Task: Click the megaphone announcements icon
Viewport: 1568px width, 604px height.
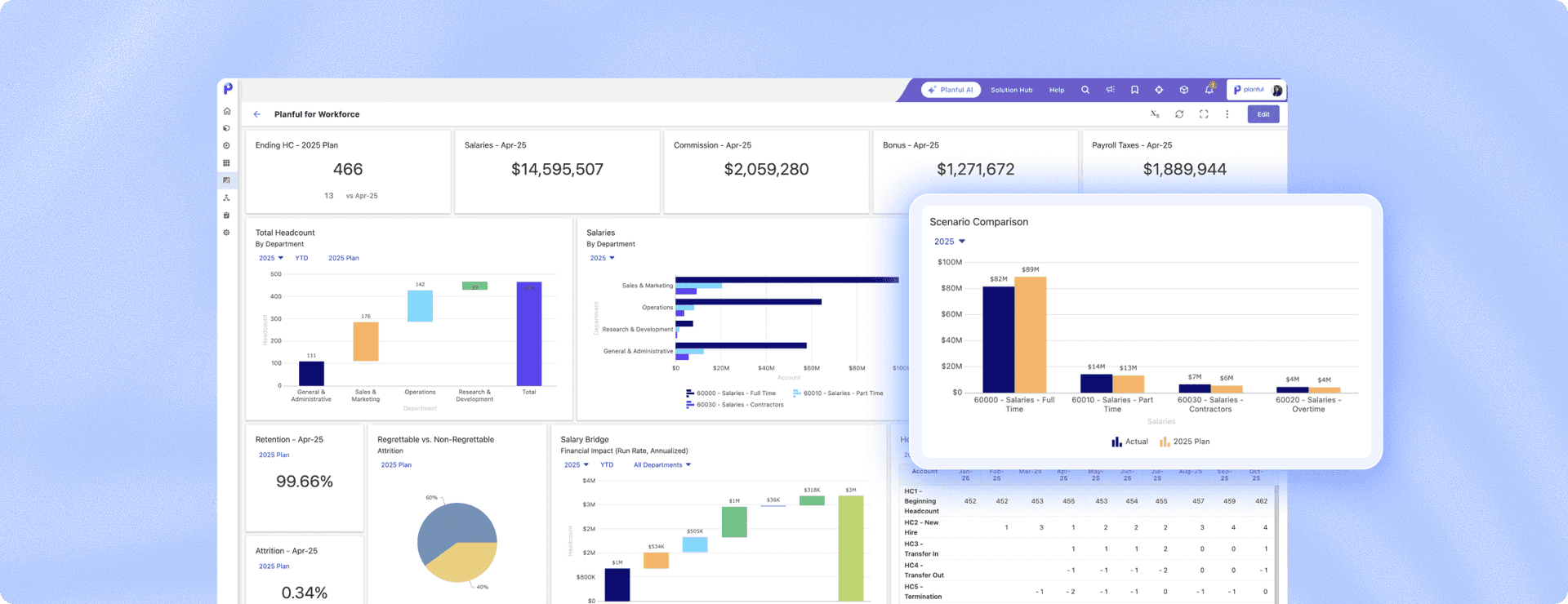Action: tap(1110, 90)
